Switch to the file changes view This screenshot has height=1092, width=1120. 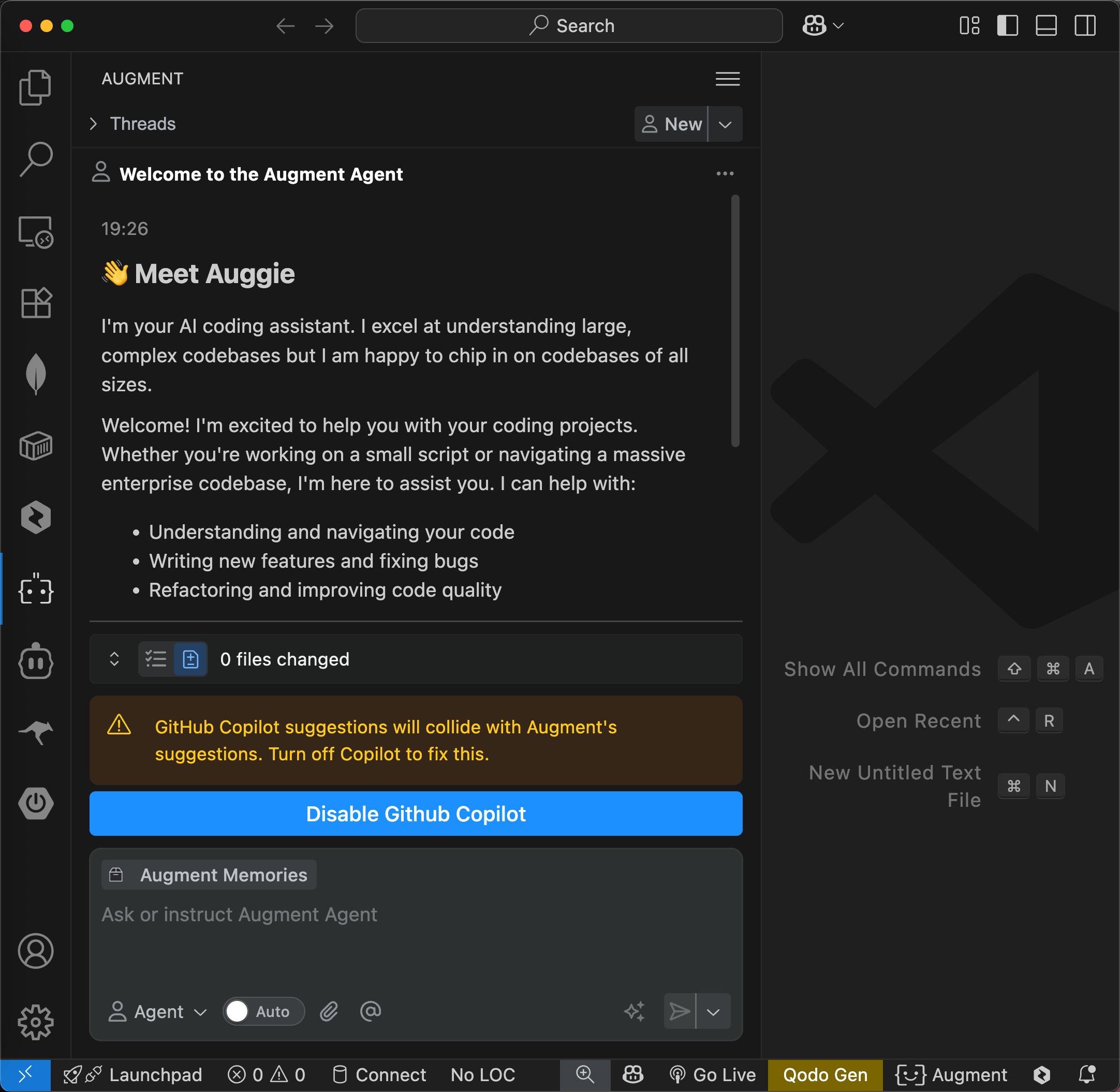[190, 659]
